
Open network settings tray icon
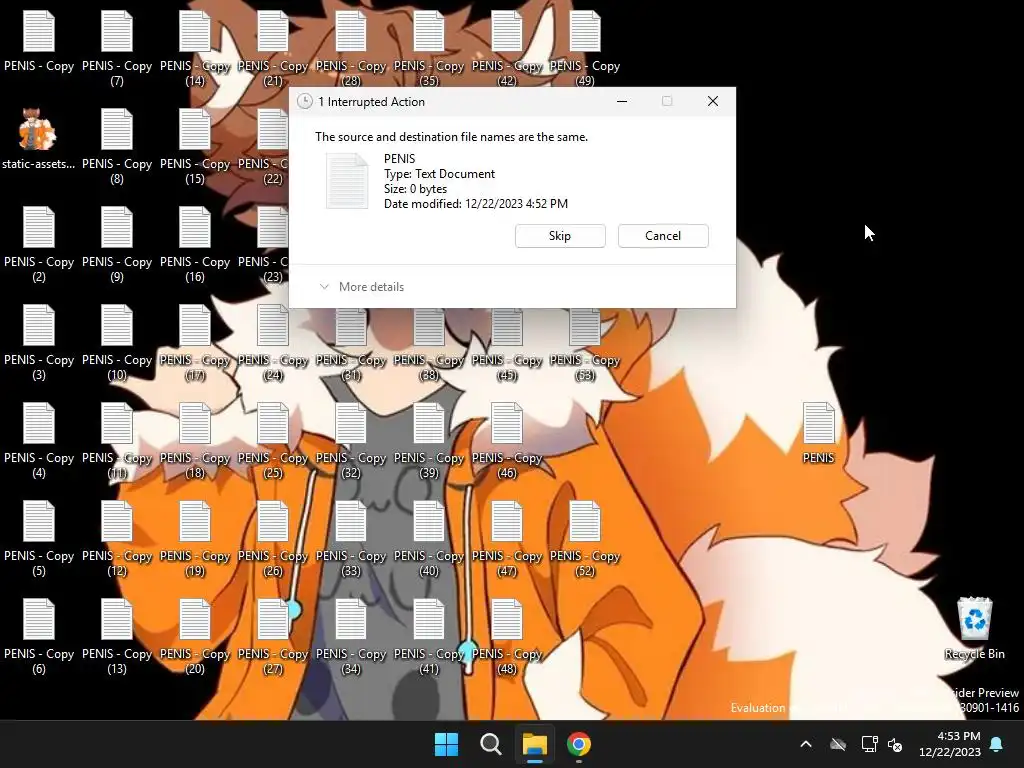(x=869, y=744)
